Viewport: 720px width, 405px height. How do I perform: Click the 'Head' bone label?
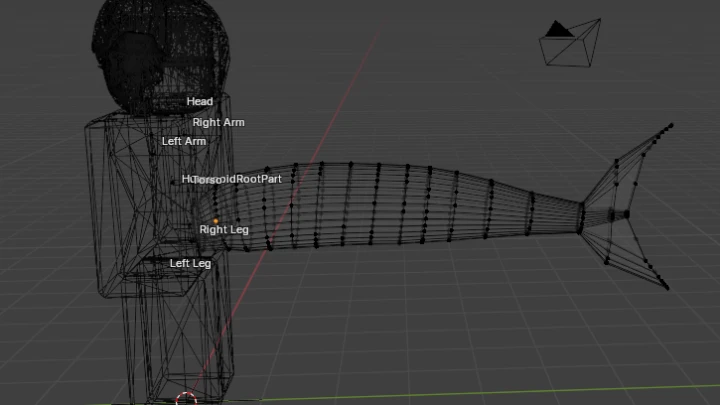tap(200, 101)
